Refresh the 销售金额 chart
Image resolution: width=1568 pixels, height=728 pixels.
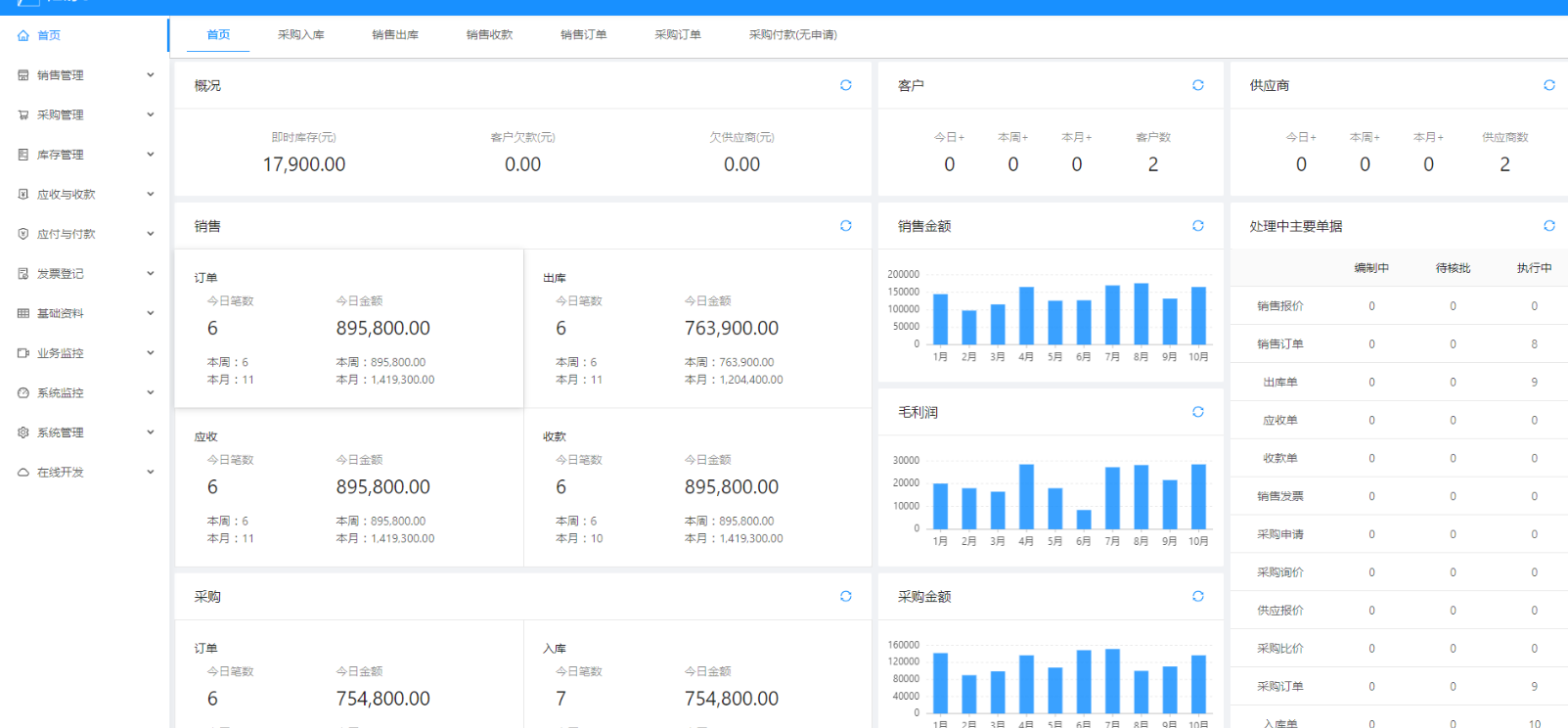coord(1198,226)
